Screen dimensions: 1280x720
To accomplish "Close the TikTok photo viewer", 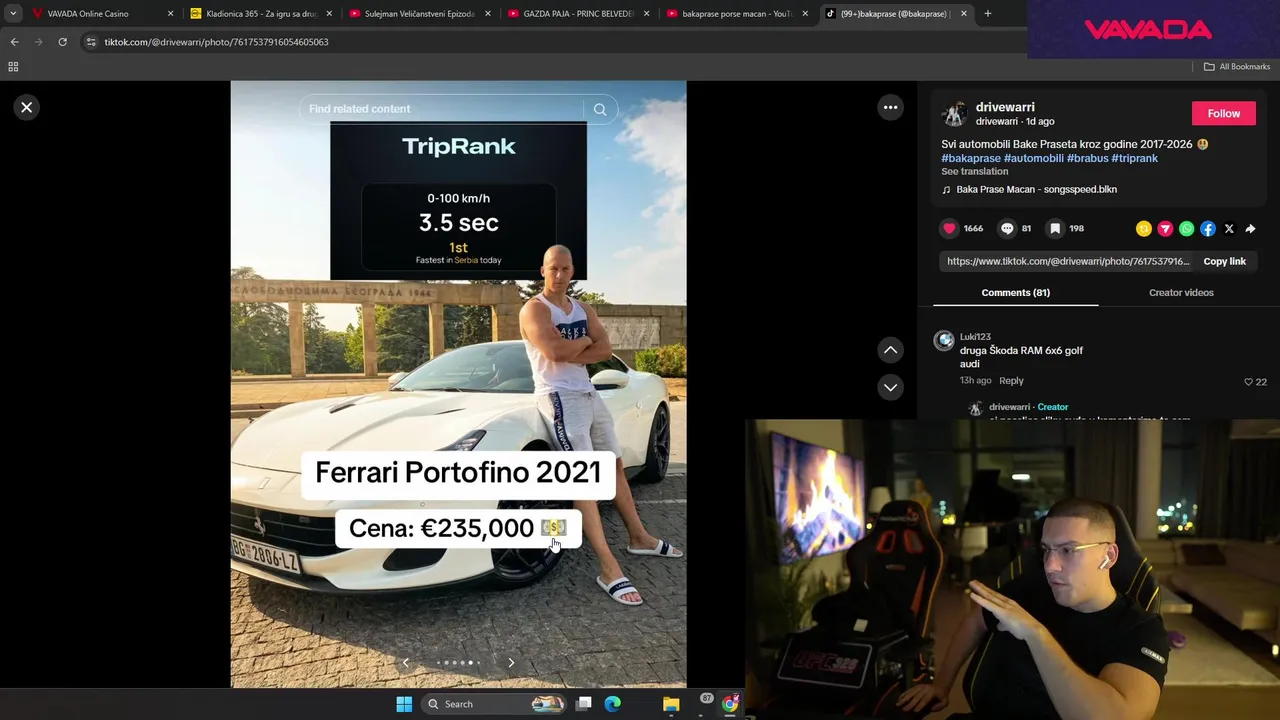I will [x=27, y=107].
